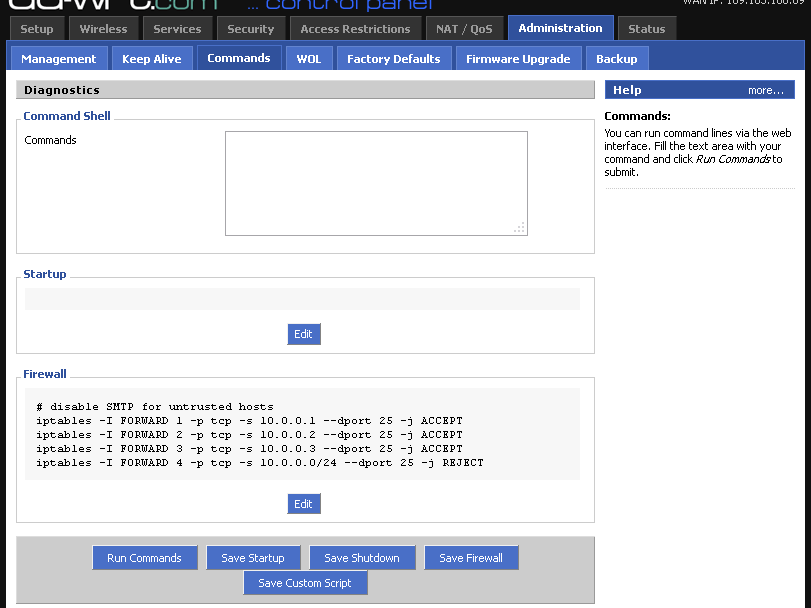
Task: Select the Administration tab
Action: tap(561, 28)
